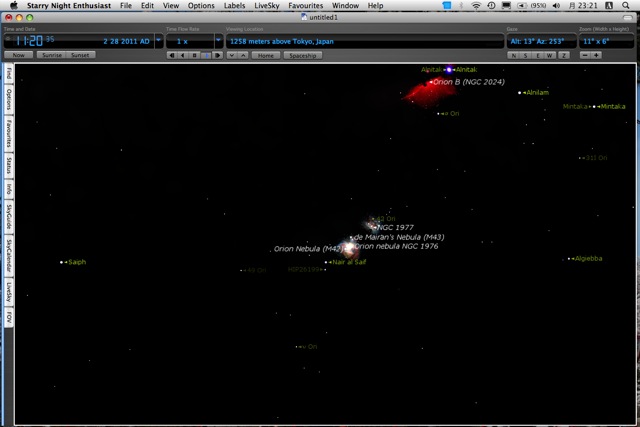
Task: Open the Starry Night Enthusiast app menu
Action: pyautogui.click(x=69, y=6)
